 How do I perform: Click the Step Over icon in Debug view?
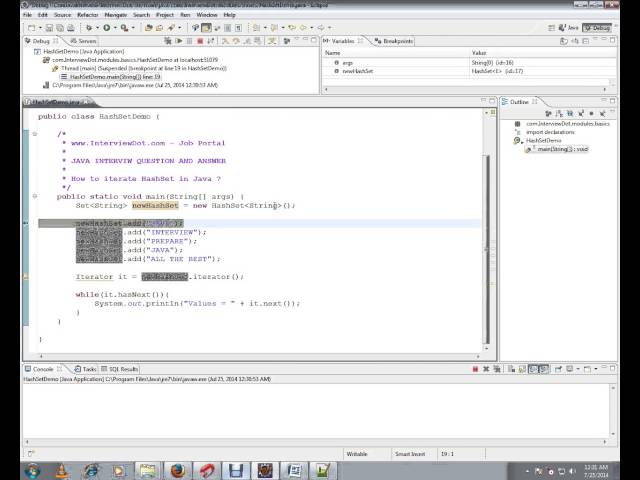click(236, 41)
